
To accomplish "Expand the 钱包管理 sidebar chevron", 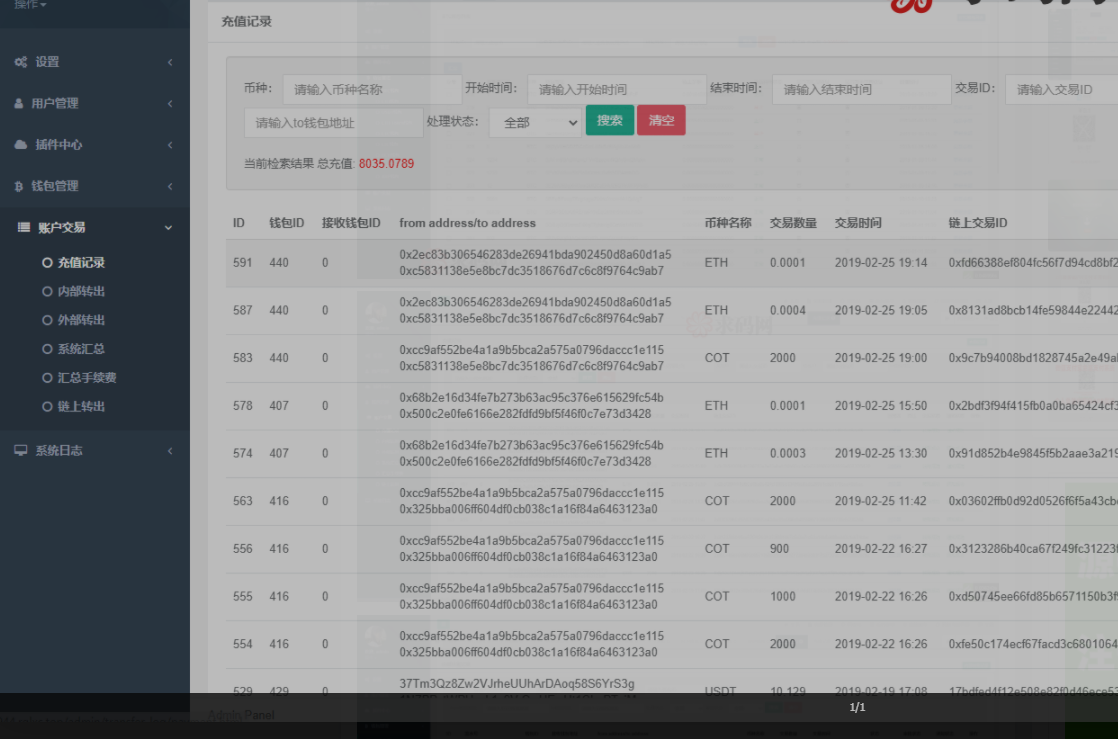I will (170, 186).
